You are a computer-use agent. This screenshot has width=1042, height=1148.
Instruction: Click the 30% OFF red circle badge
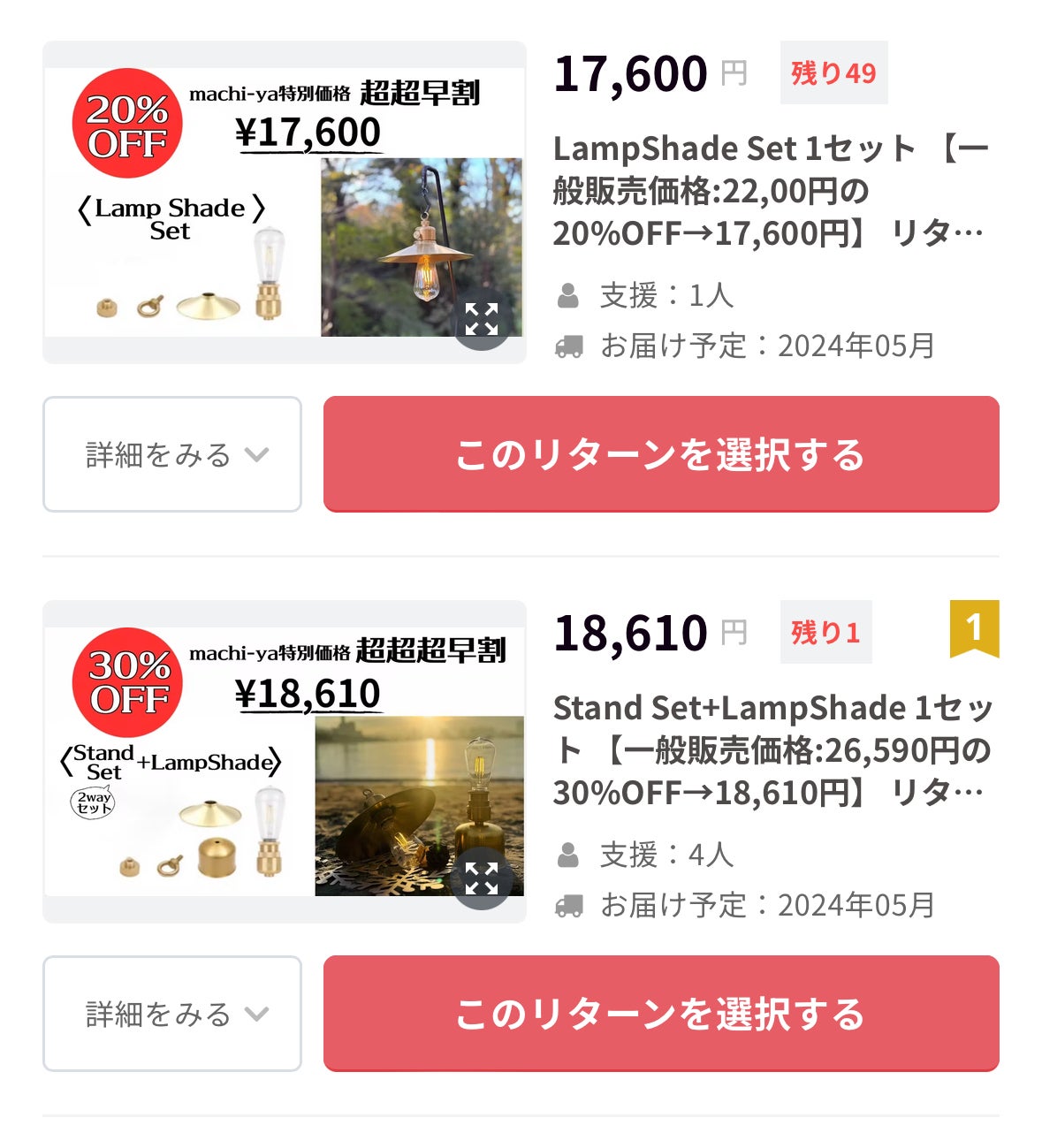(x=127, y=682)
